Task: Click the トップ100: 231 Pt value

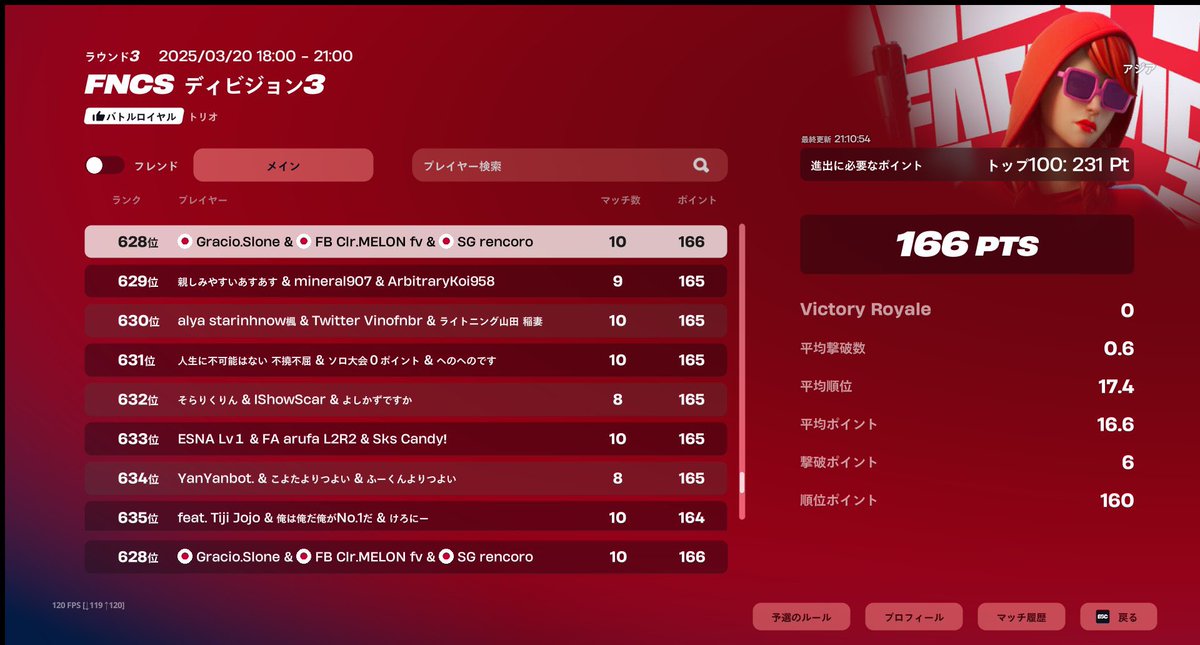Action: (x=1058, y=165)
